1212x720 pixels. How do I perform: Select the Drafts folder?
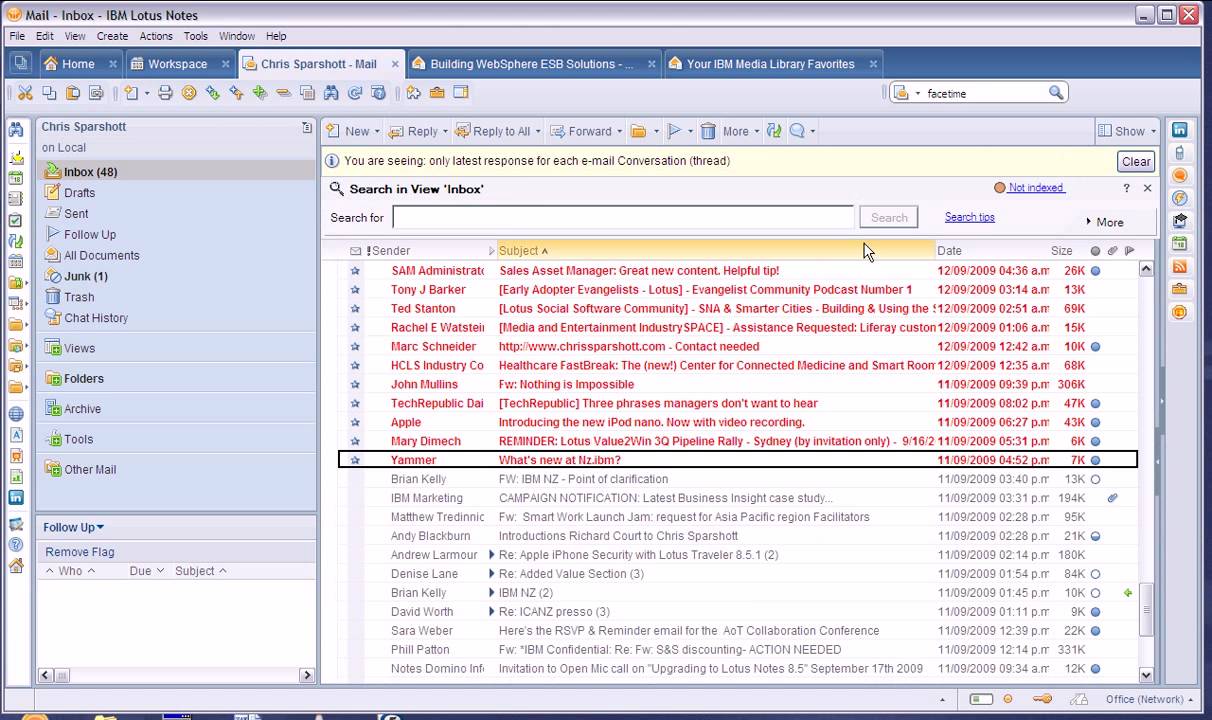click(x=80, y=193)
